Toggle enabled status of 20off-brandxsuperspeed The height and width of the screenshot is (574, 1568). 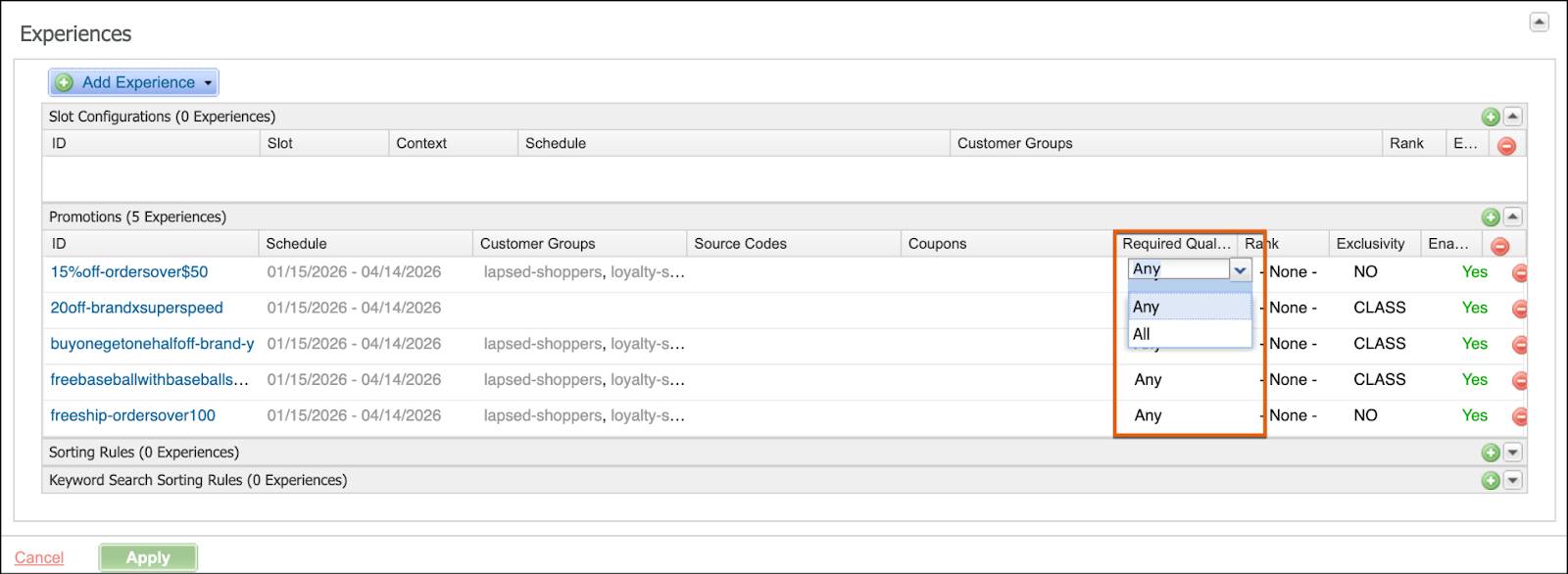1474,308
